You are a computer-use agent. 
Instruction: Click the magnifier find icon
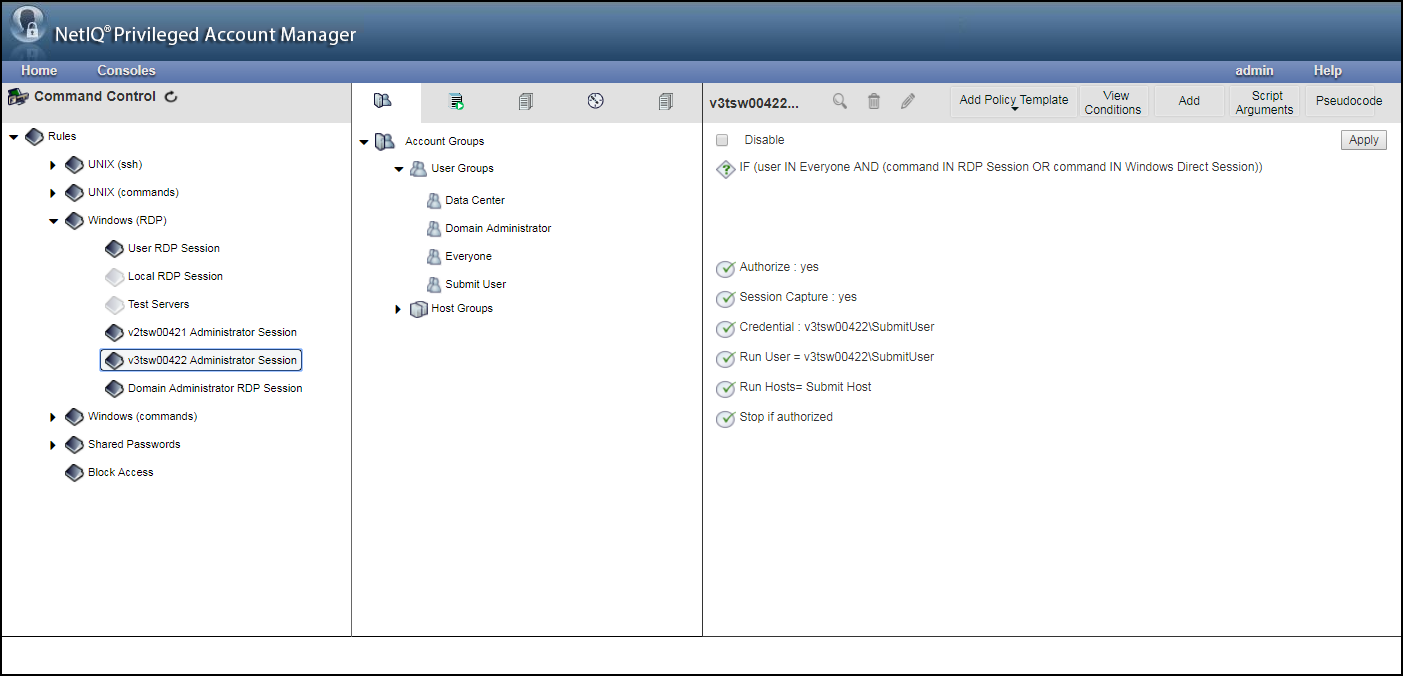click(840, 101)
